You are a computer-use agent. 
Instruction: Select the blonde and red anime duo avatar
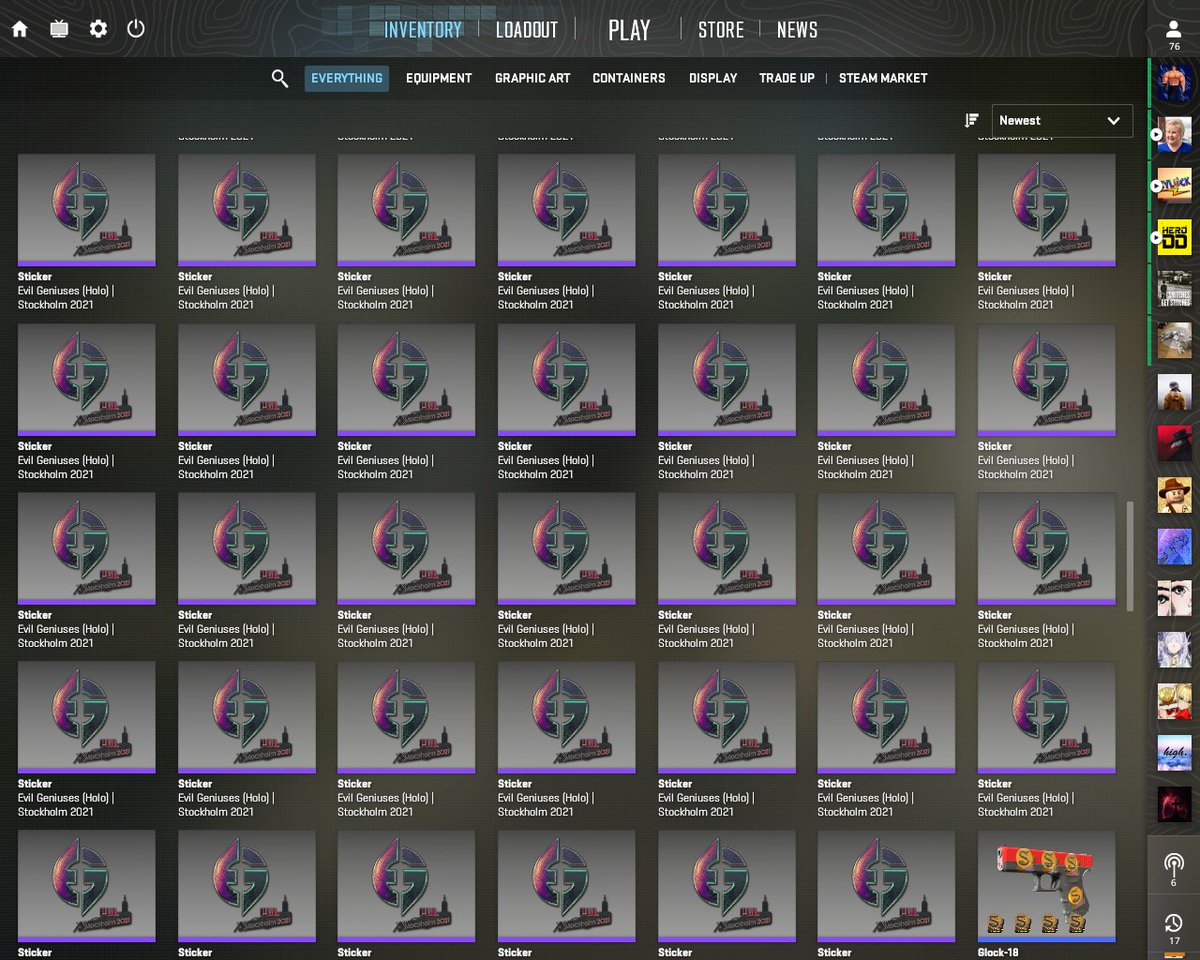(x=1174, y=702)
